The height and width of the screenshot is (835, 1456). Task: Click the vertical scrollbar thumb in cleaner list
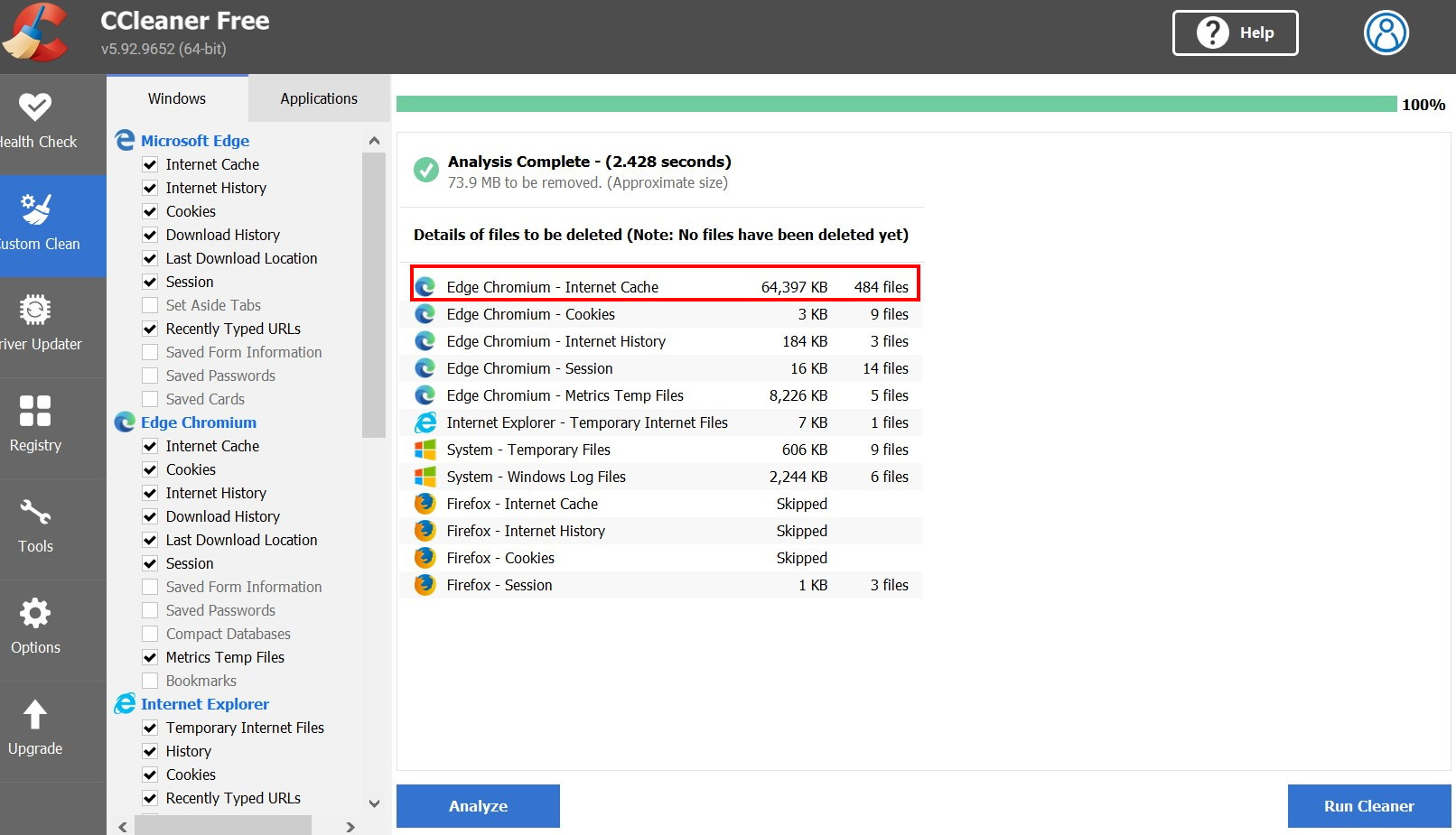click(x=374, y=295)
